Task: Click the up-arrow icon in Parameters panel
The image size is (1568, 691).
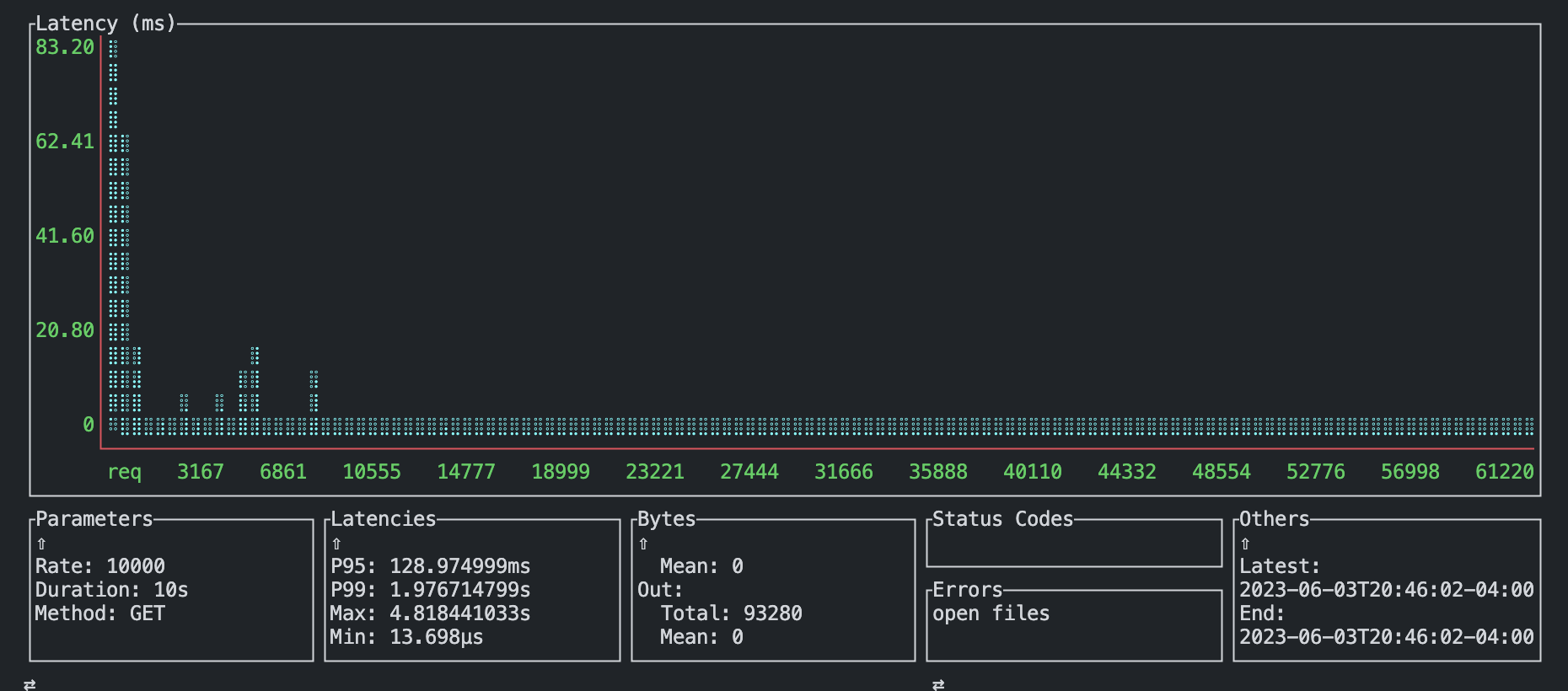Action: click(x=41, y=544)
